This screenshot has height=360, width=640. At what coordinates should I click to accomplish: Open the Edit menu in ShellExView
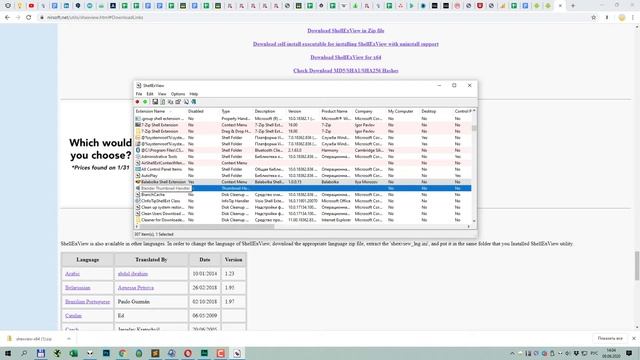[x=150, y=94]
